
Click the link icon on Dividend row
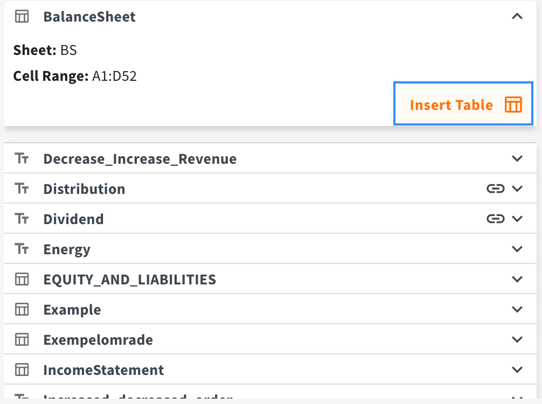coord(495,219)
